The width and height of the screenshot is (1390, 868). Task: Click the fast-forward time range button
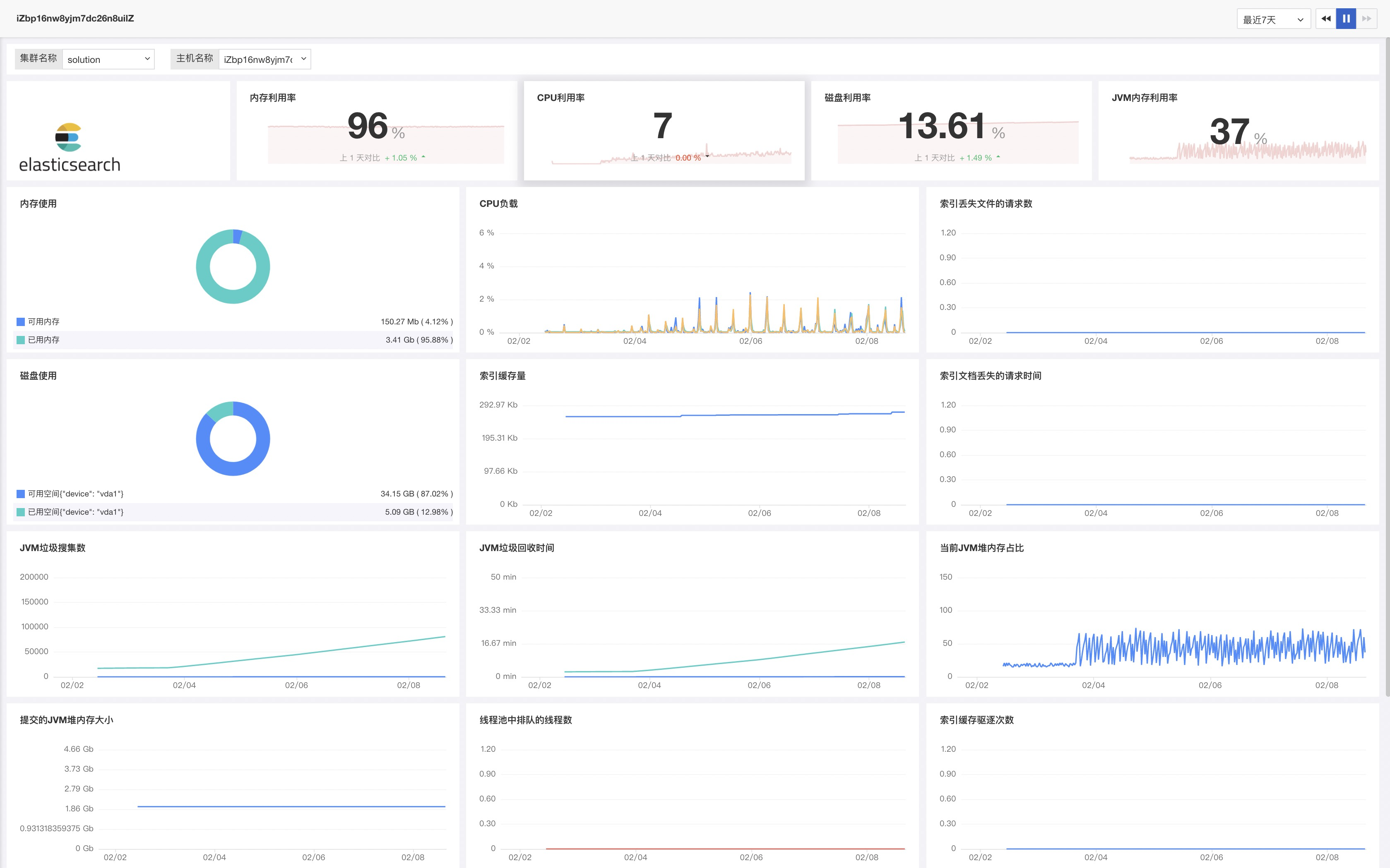click(x=1366, y=19)
